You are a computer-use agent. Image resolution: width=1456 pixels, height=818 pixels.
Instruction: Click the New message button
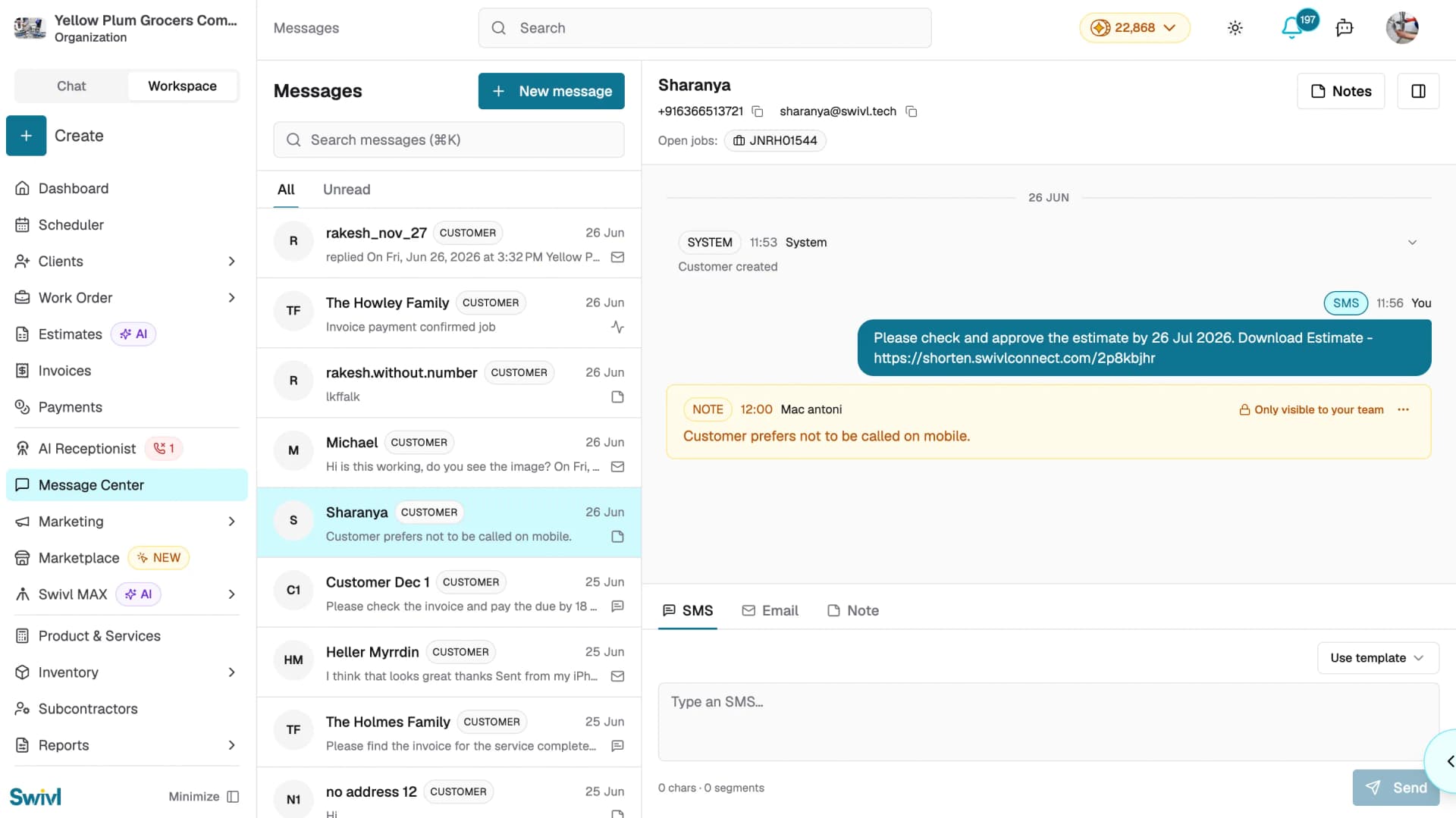tap(551, 91)
